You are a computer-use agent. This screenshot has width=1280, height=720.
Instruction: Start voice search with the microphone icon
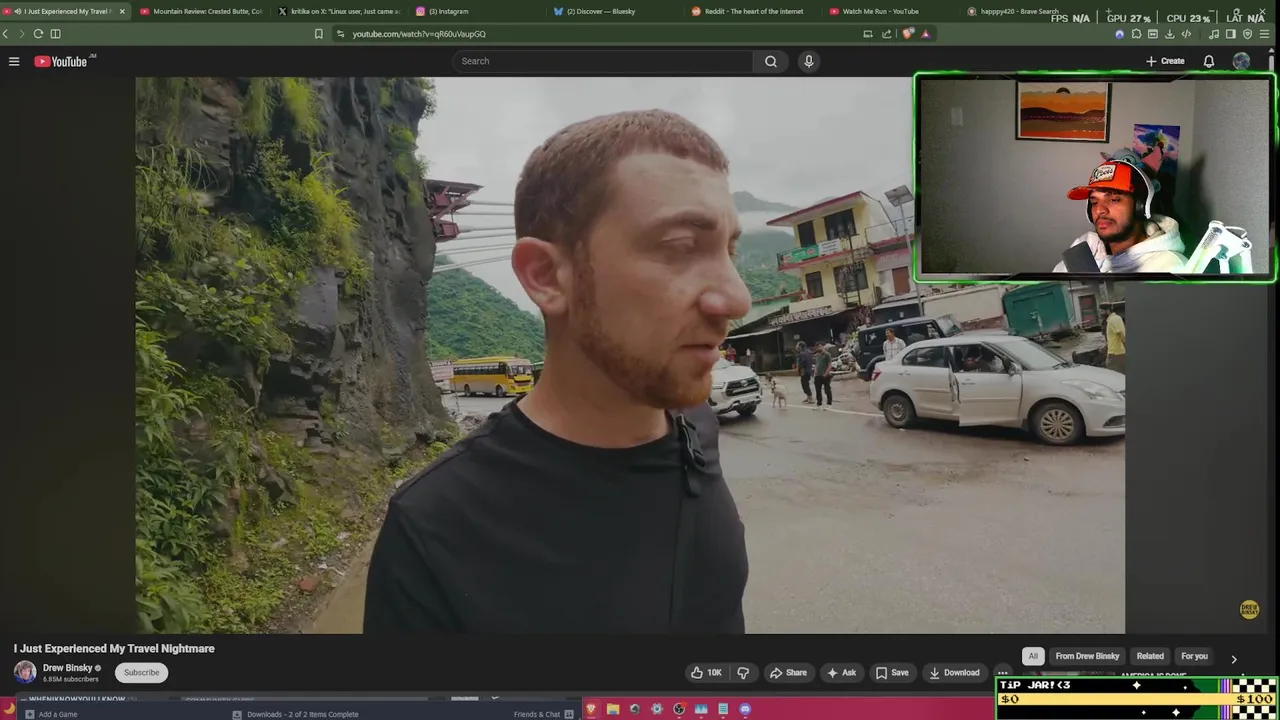[x=809, y=61]
